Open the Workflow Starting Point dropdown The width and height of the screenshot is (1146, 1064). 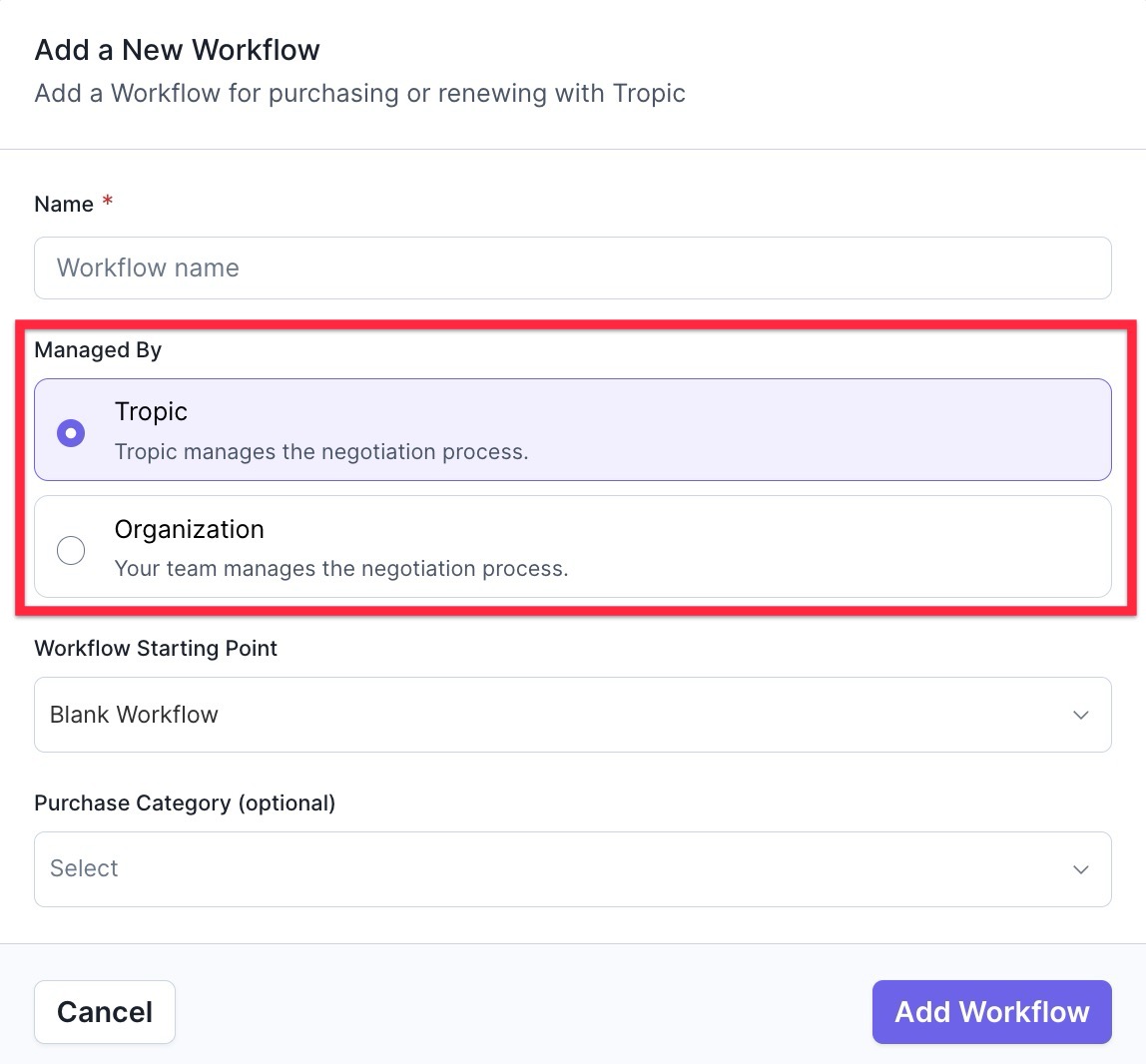click(572, 715)
